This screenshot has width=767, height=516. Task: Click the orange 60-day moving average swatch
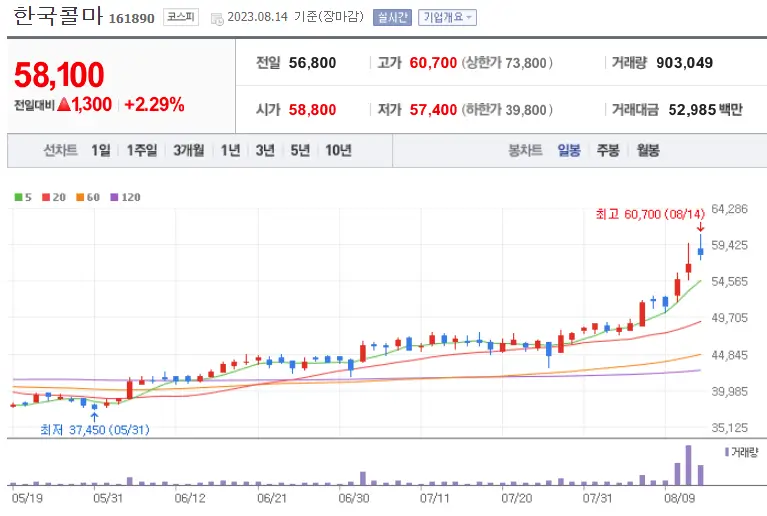[80, 197]
